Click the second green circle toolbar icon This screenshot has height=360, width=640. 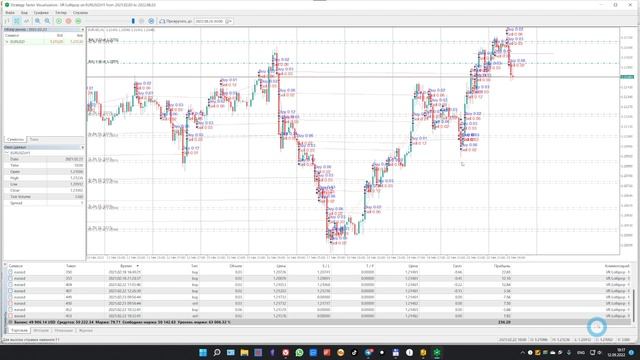(x=78, y=21)
